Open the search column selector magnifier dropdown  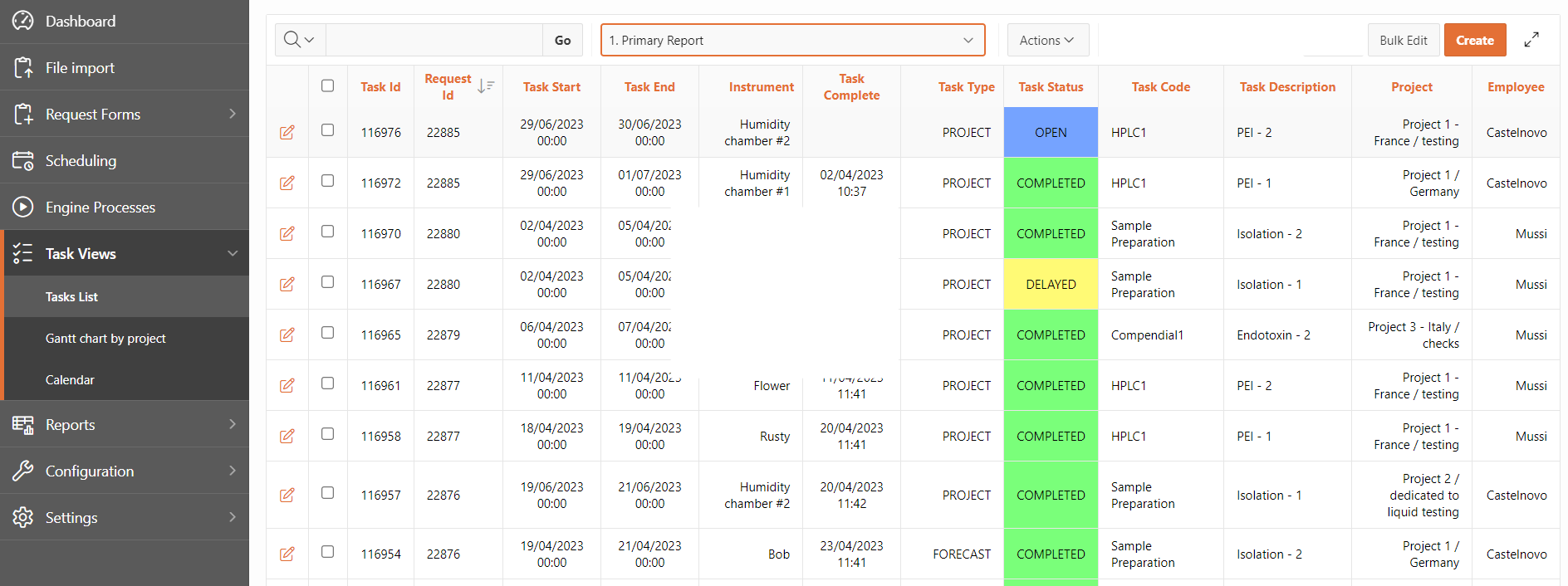[299, 40]
